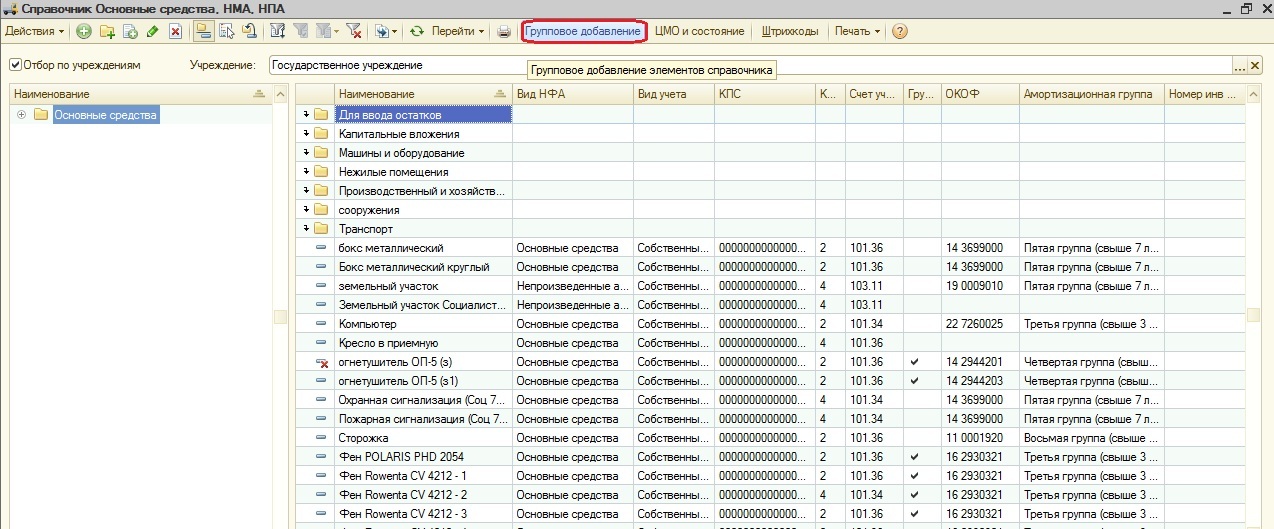Open the Enter on basis dropdown icon
The image size is (1274, 529).
386,31
